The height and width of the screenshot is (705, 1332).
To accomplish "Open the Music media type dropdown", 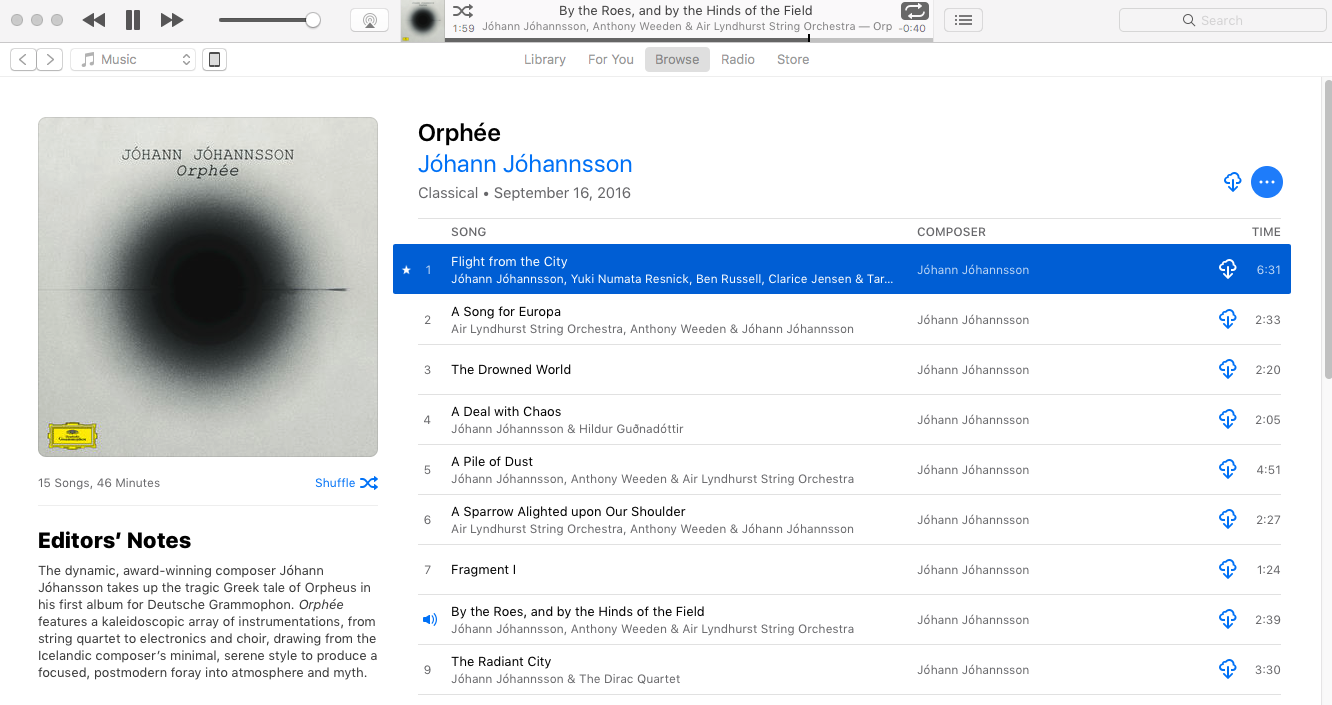I will tap(133, 60).
